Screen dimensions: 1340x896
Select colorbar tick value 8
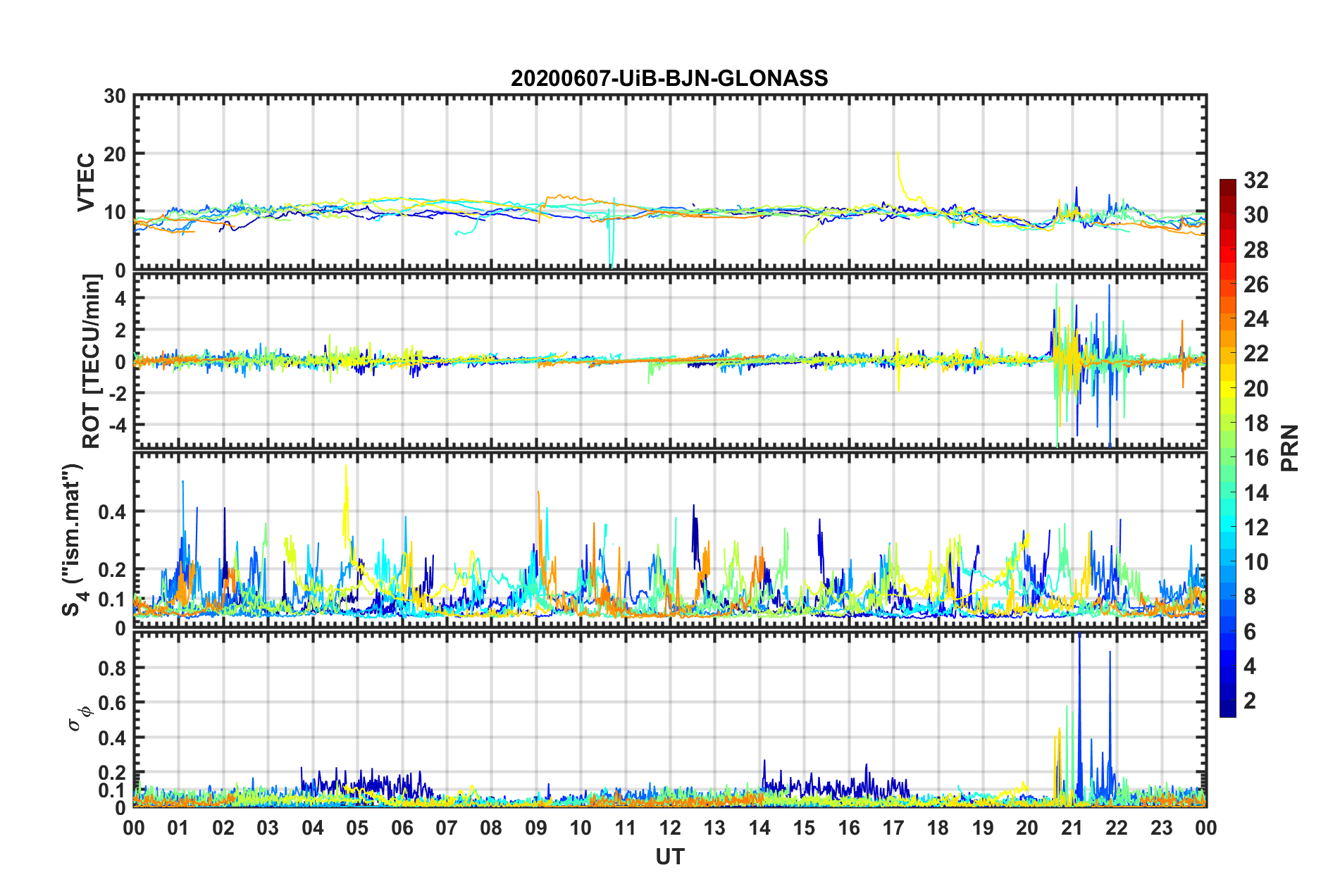coord(1250,597)
